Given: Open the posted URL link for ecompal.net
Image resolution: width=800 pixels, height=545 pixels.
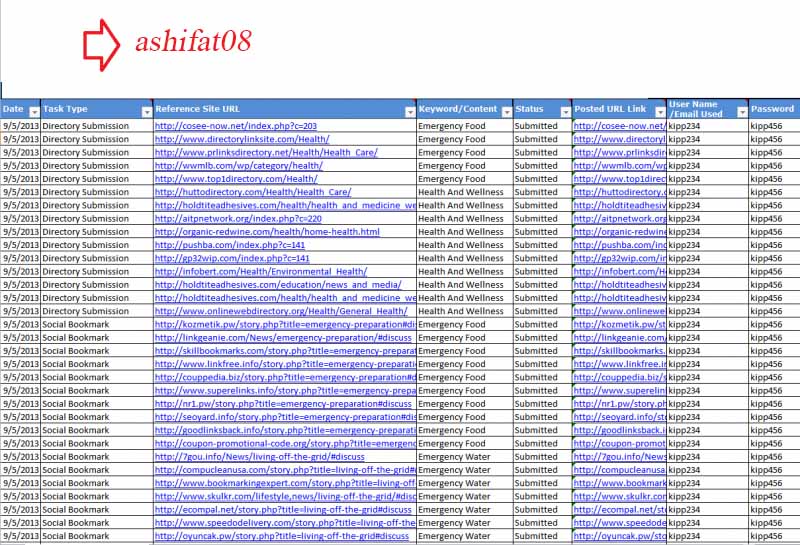Looking at the screenshot, I should 620,510.
